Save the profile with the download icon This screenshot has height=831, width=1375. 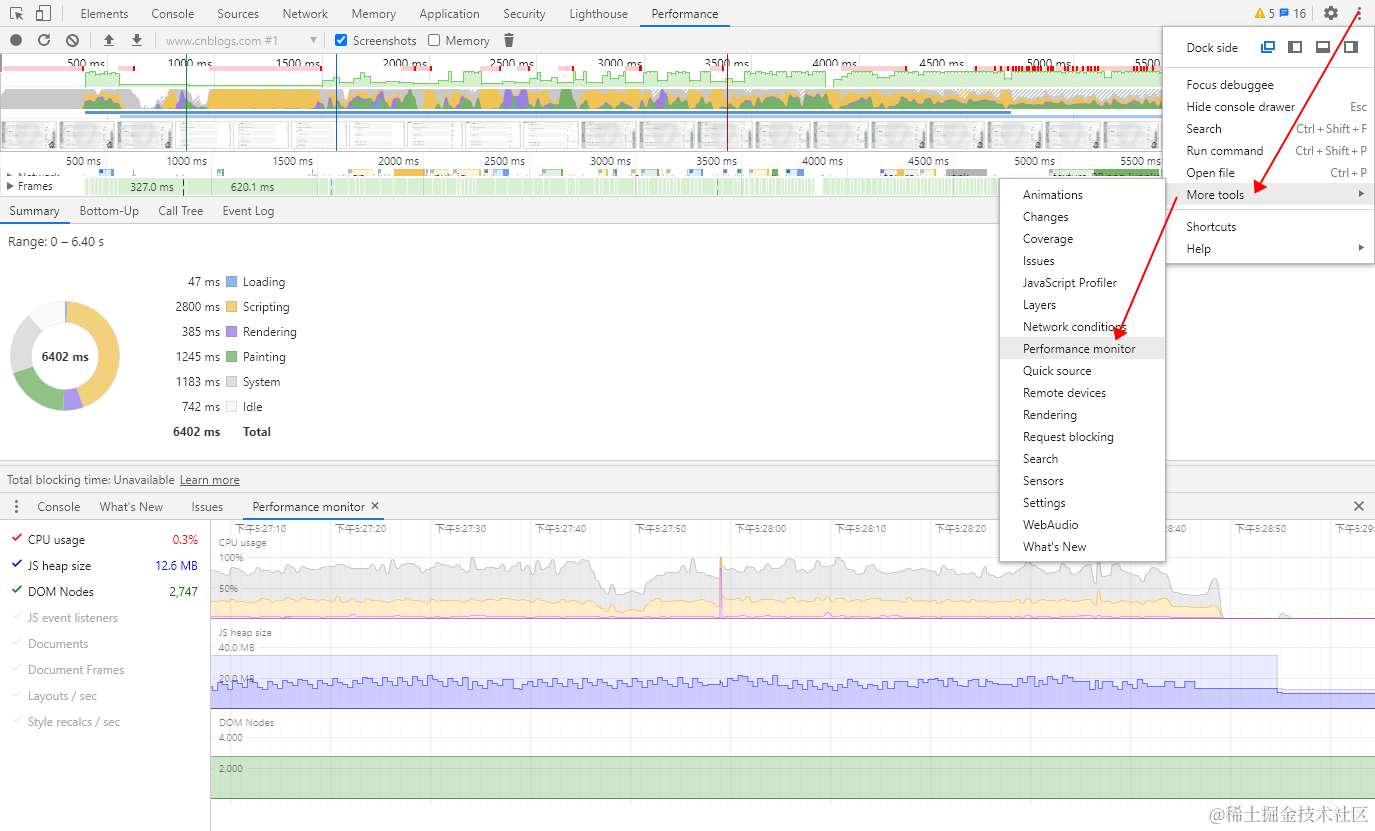coord(137,40)
